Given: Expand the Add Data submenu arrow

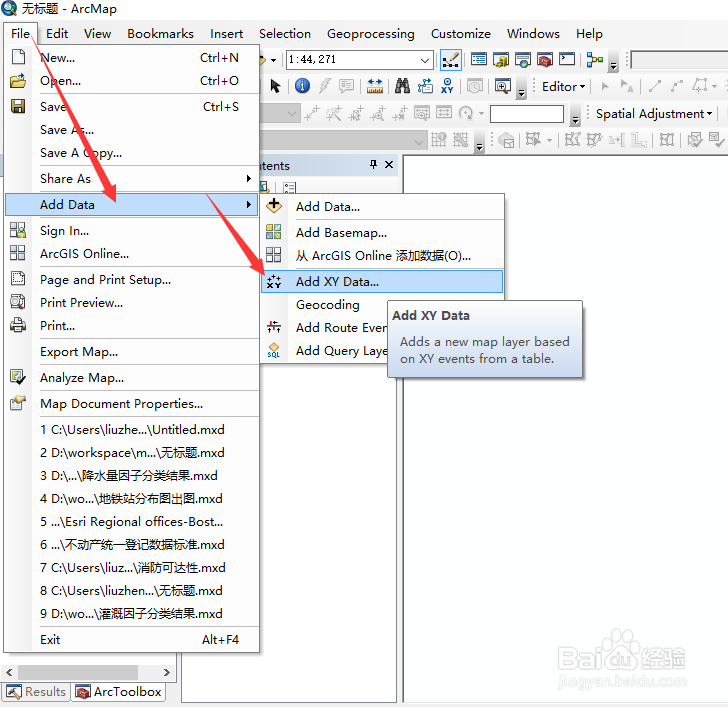Looking at the screenshot, I should coord(249,205).
